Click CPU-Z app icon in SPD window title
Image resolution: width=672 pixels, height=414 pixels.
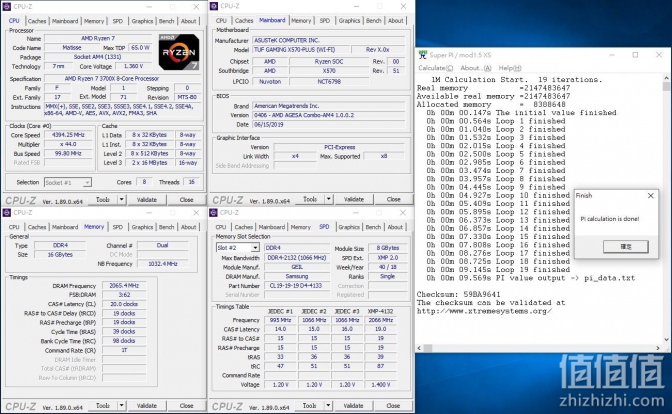(x=213, y=213)
